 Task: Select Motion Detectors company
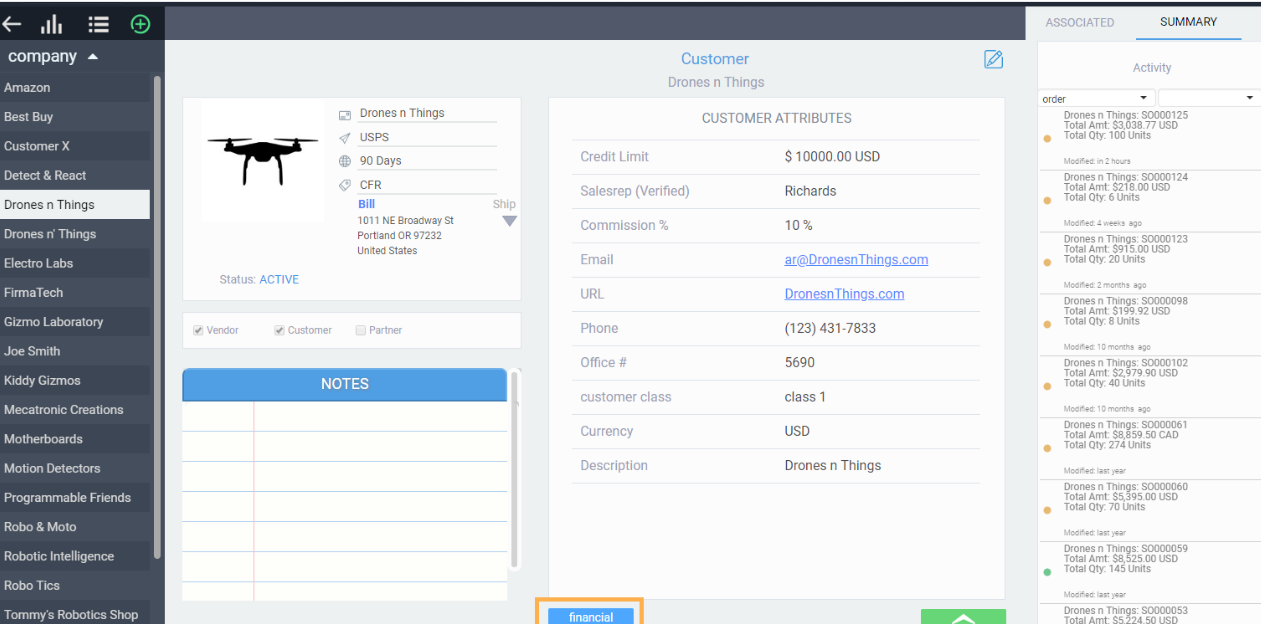click(x=75, y=468)
